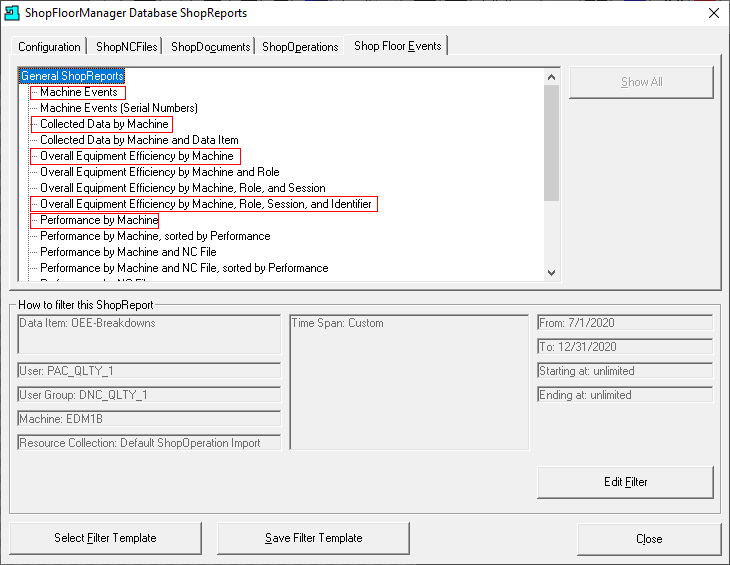Switch to the Configuration tab

coord(49,47)
